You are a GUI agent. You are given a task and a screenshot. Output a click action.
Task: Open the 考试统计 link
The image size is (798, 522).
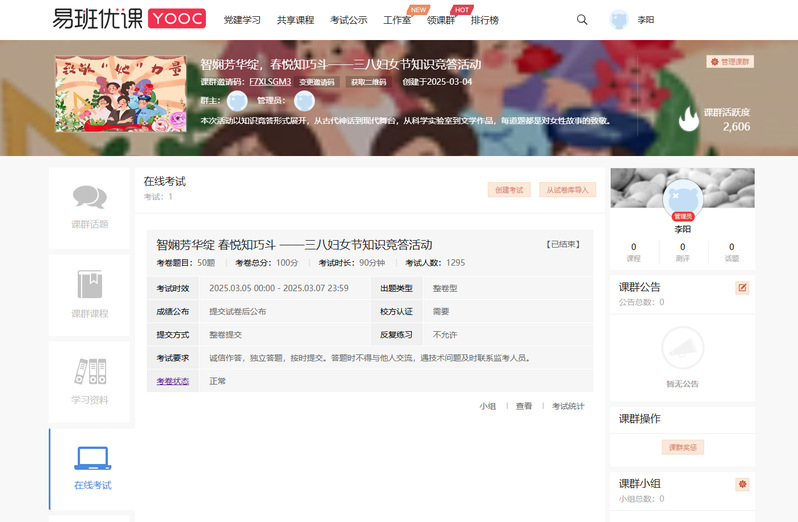pyautogui.click(x=568, y=406)
